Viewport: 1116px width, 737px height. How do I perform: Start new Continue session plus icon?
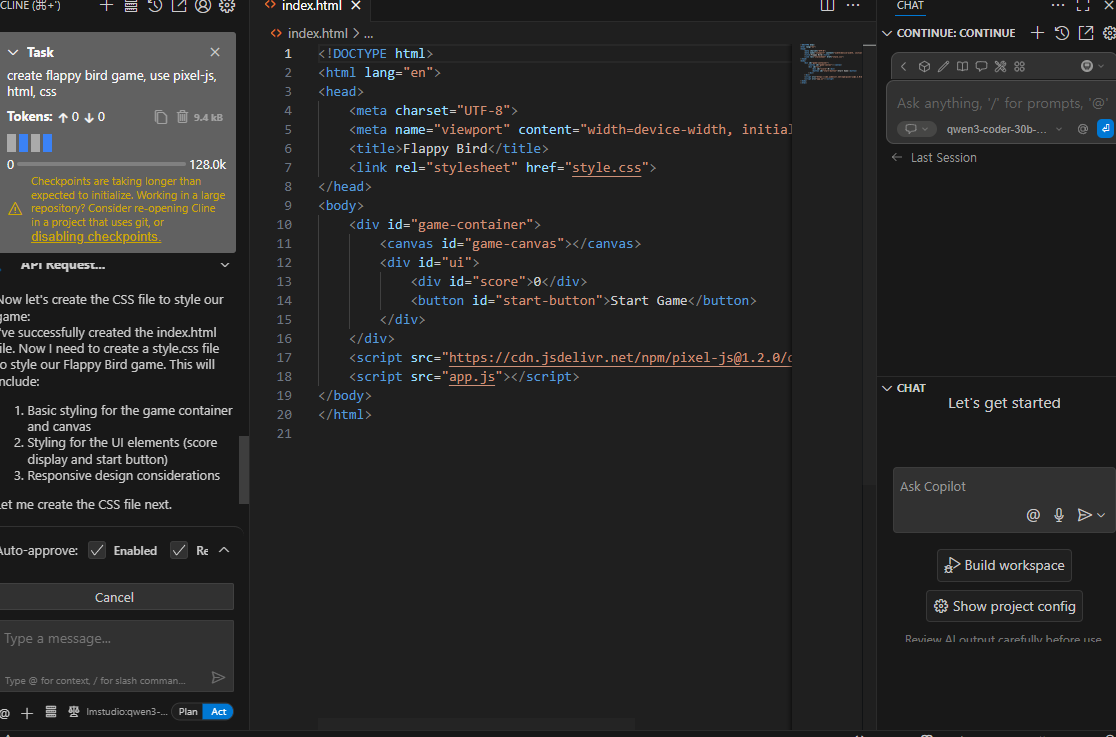(1037, 33)
